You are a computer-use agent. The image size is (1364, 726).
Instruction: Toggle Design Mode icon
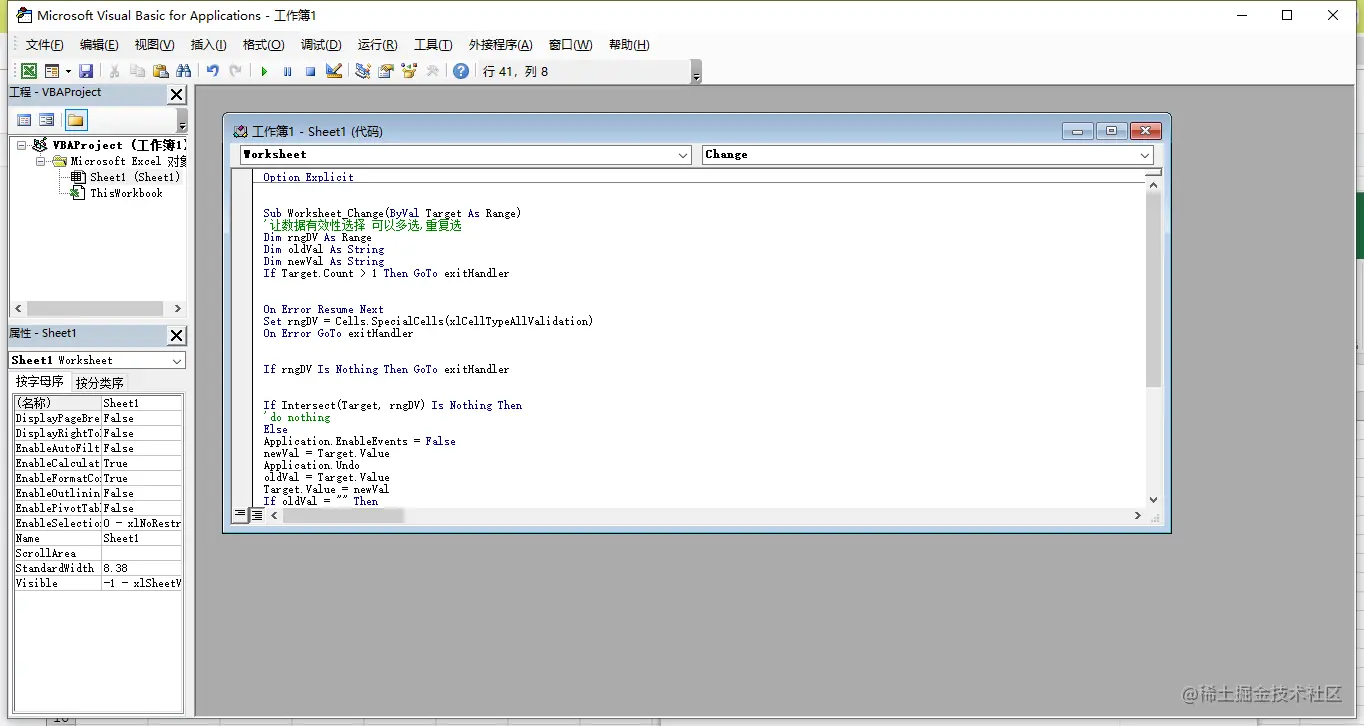334,71
